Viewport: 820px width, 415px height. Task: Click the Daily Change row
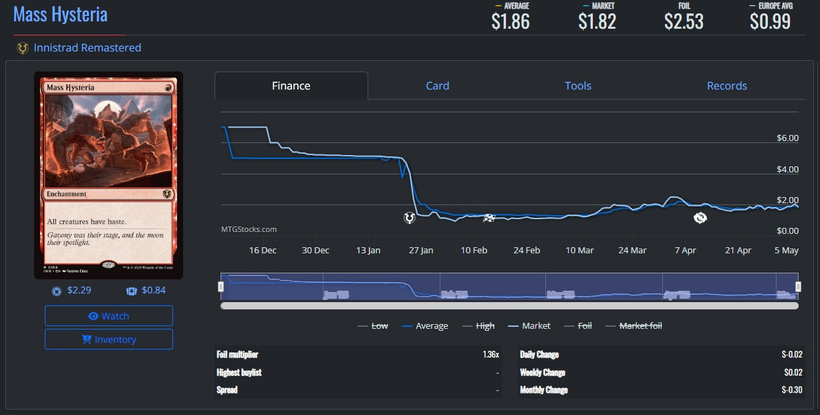coord(661,354)
